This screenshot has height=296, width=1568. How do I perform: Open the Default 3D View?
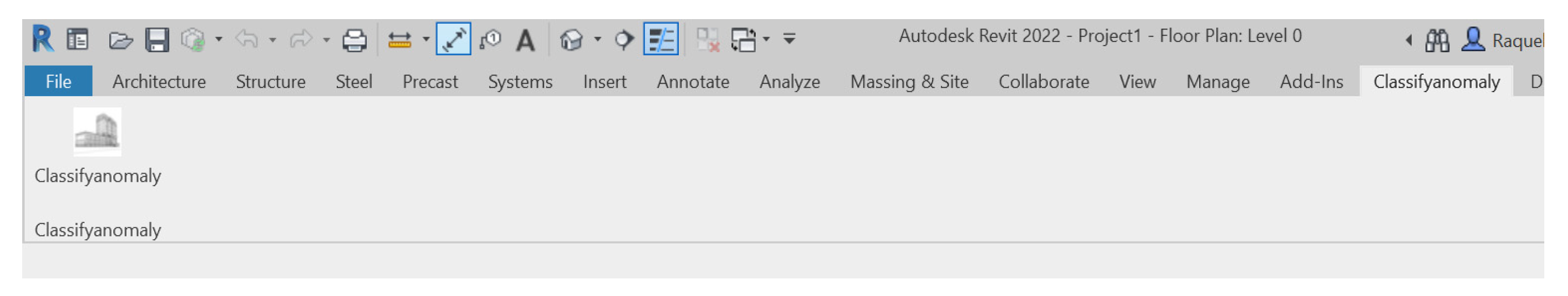pyautogui.click(x=571, y=40)
